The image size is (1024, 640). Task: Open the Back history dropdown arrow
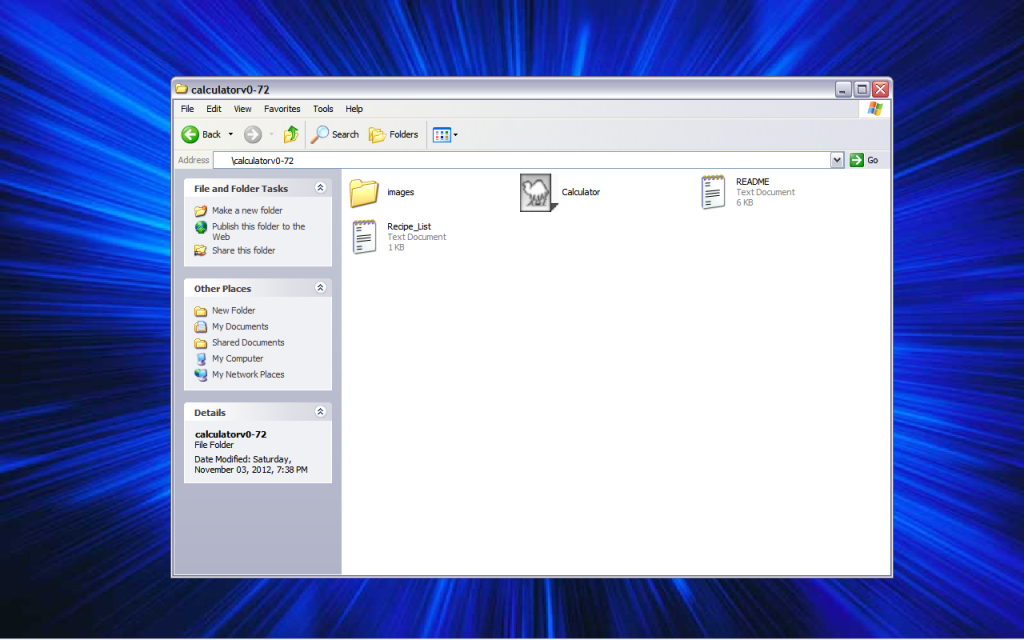[x=231, y=135]
